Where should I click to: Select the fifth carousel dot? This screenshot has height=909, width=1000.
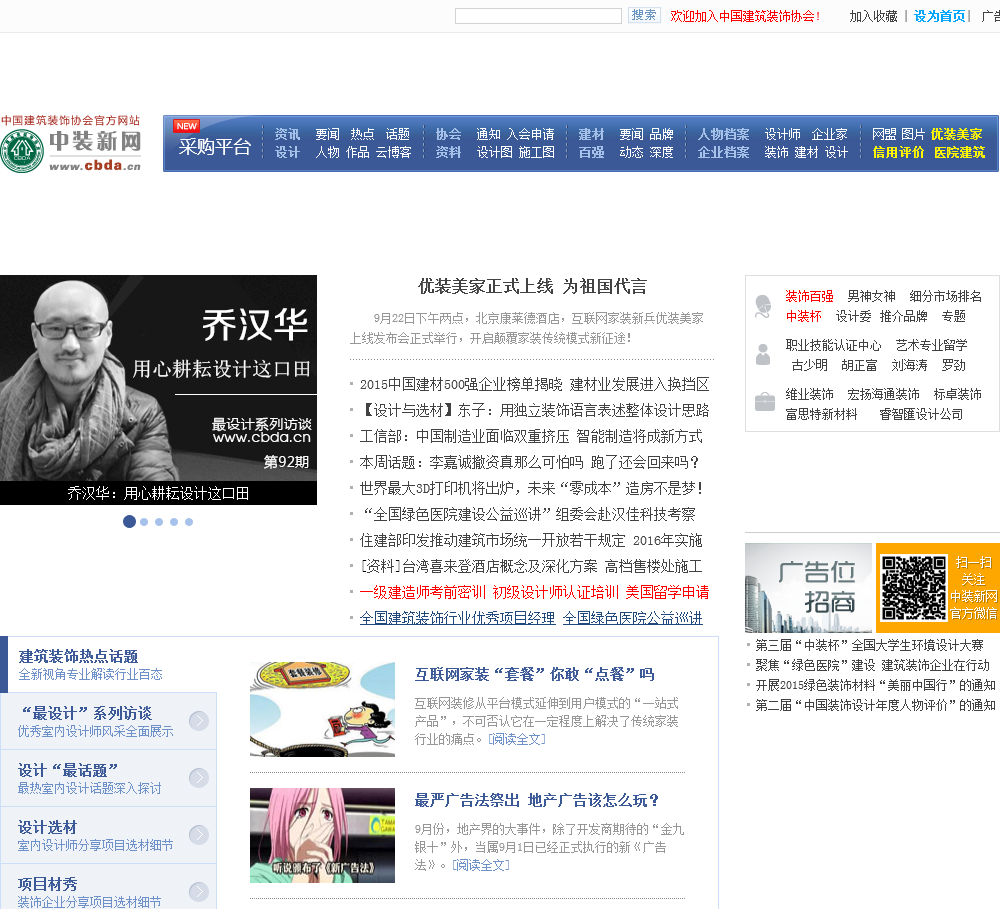click(x=189, y=522)
